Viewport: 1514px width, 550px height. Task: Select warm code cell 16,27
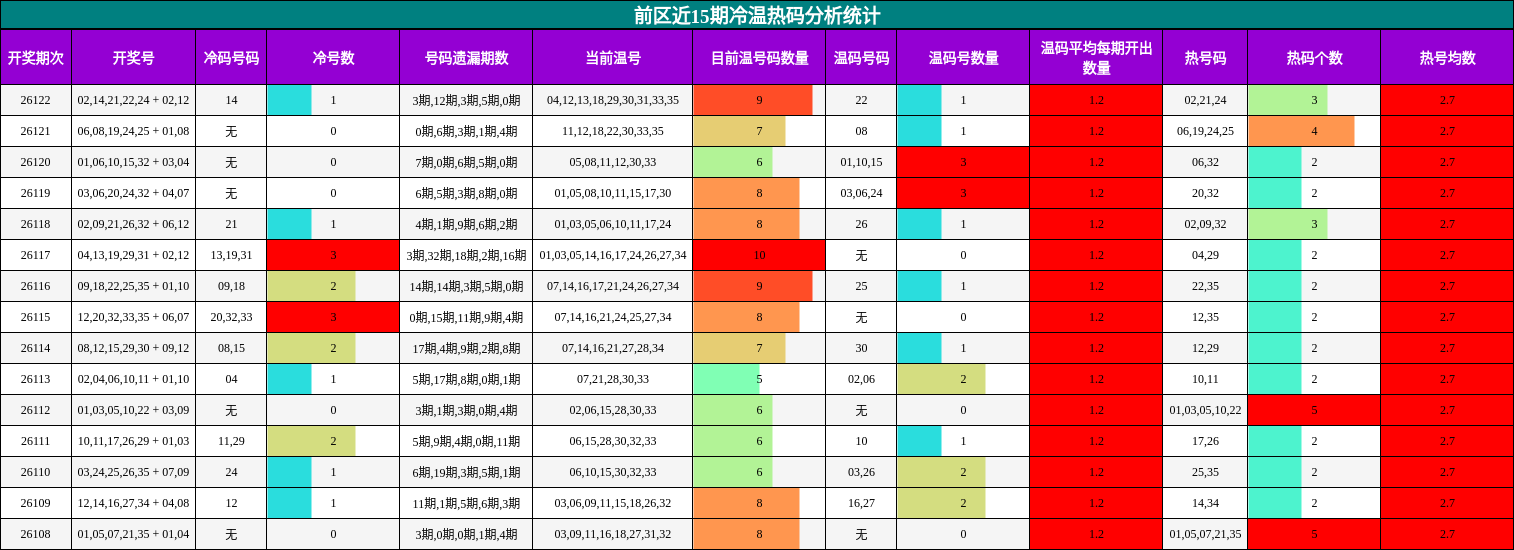[861, 503]
